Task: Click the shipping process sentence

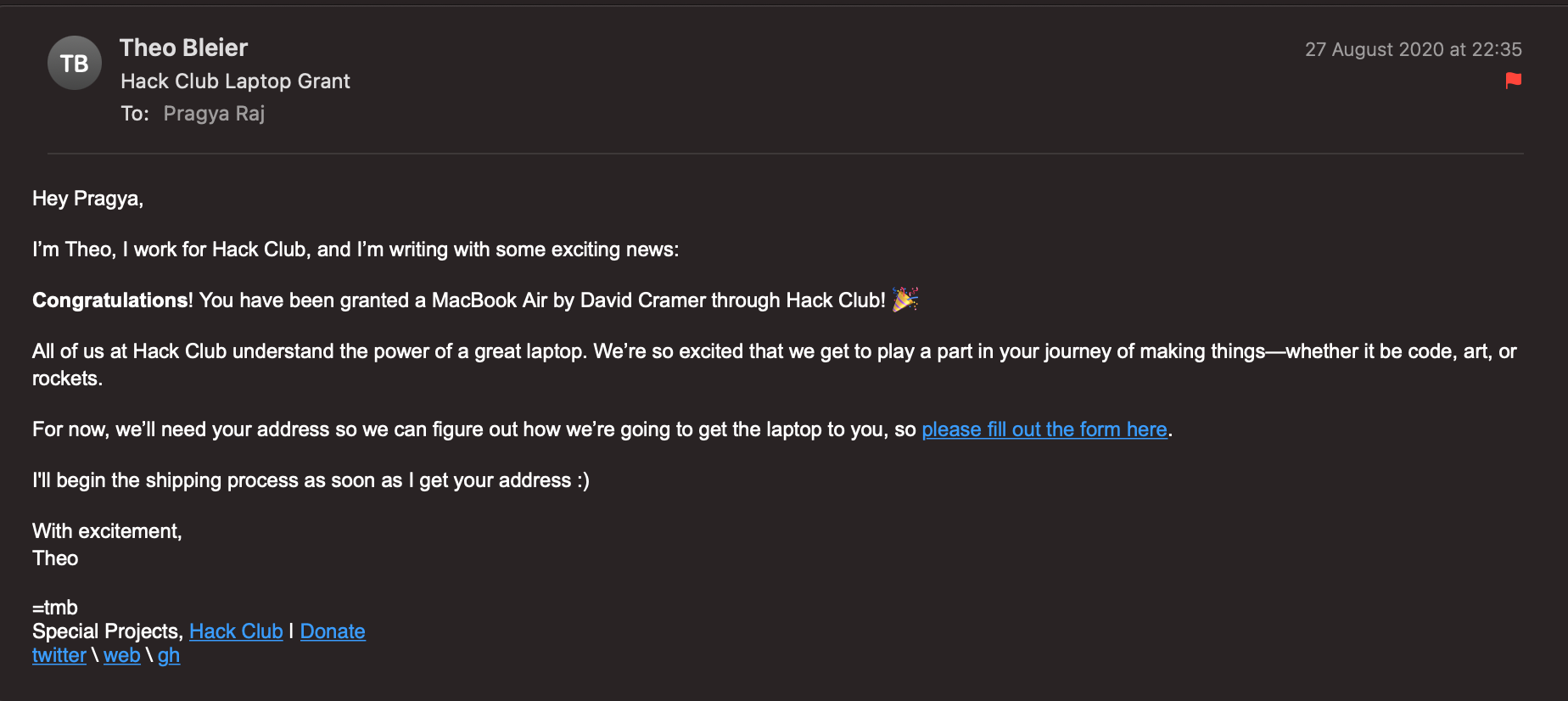Action: [311, 480]
